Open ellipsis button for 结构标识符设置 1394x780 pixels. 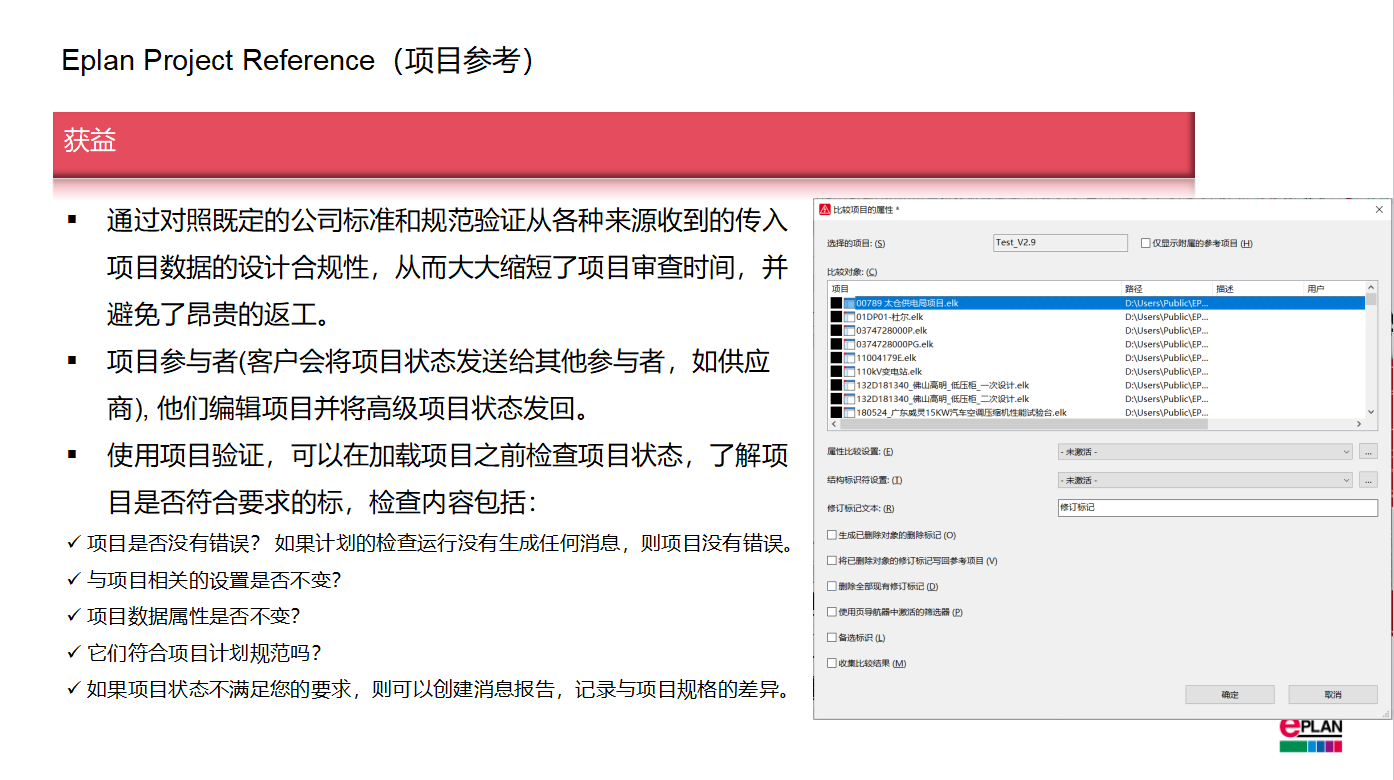tap(1369, 480)
